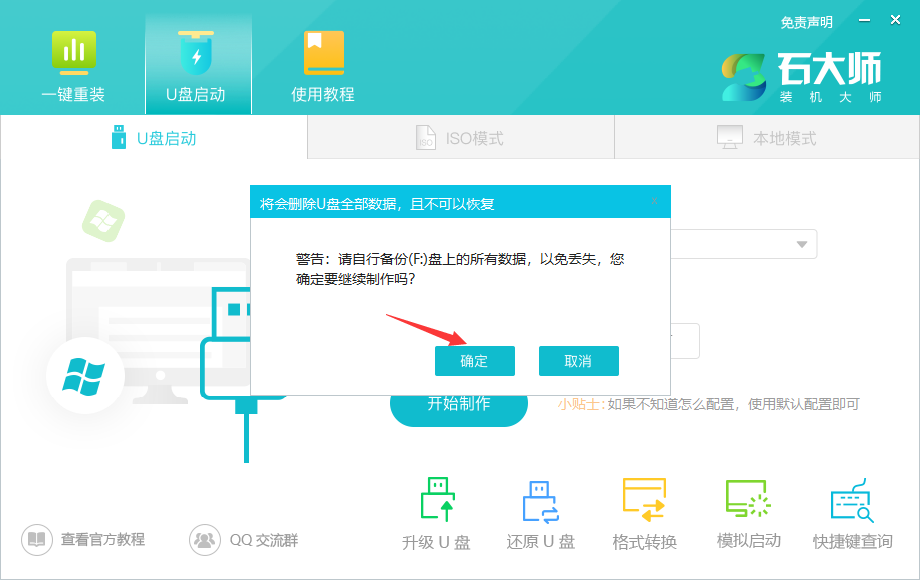
Task: Click the U盘启动 USB boot icon
Action: (197, 62)
